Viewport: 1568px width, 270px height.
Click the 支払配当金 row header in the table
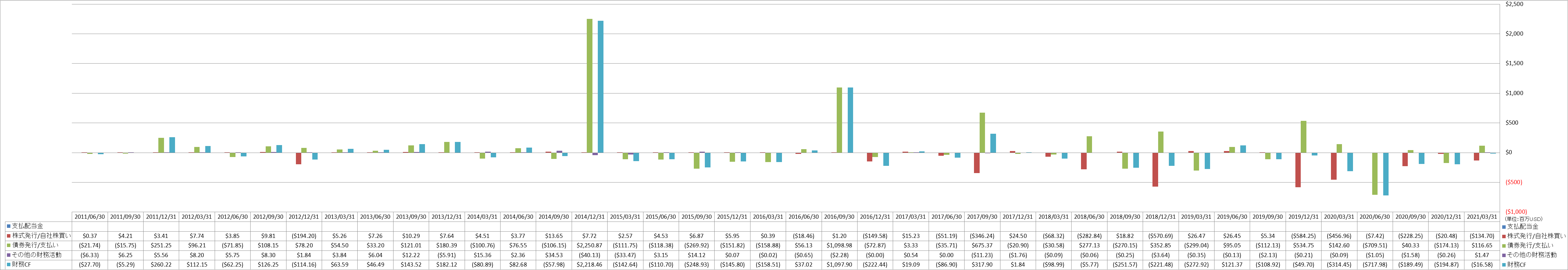38,226
